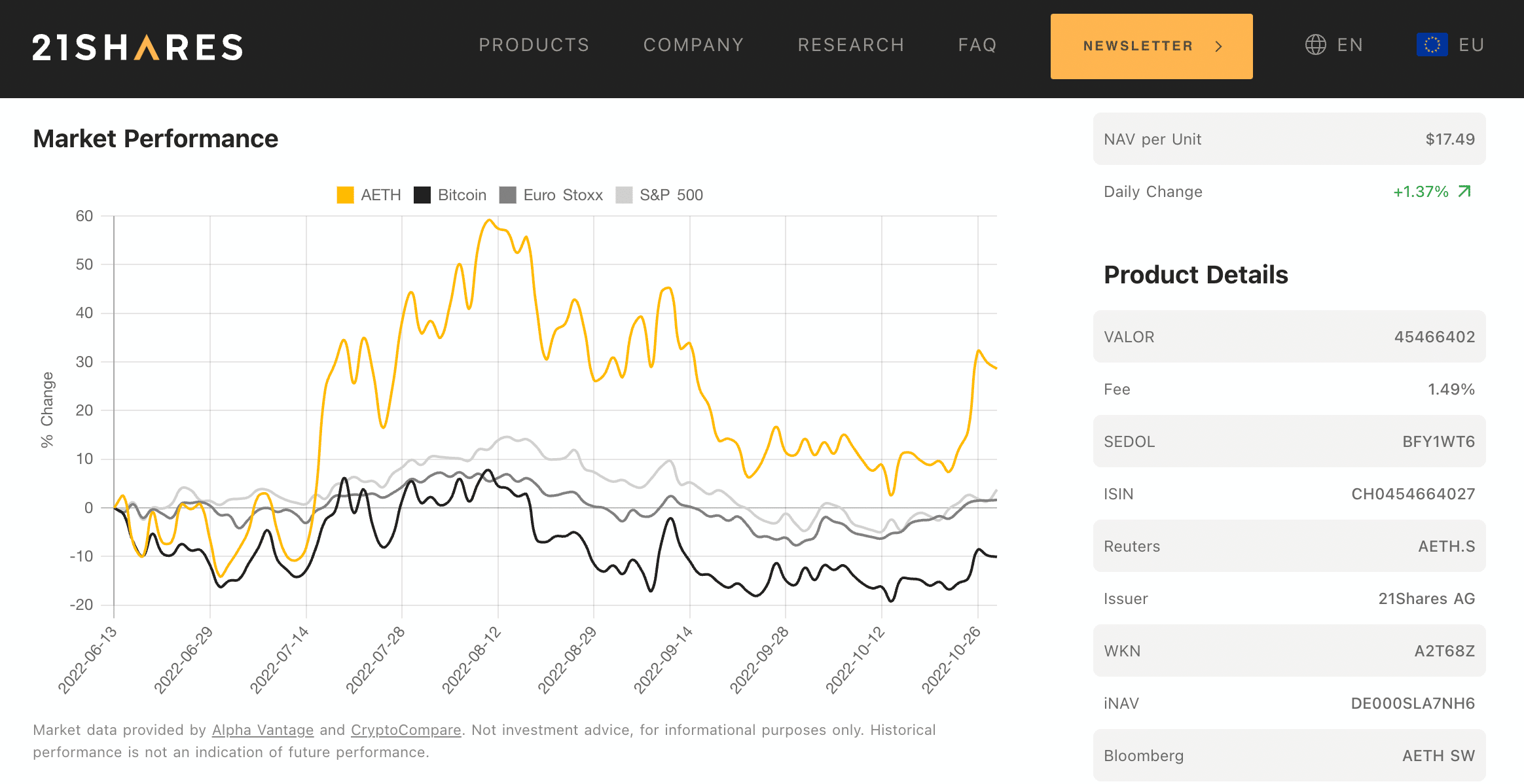Screen dimensions: 1524x784
Task: Open the Alpha Vantage link
Action: (x=263, y=730)
